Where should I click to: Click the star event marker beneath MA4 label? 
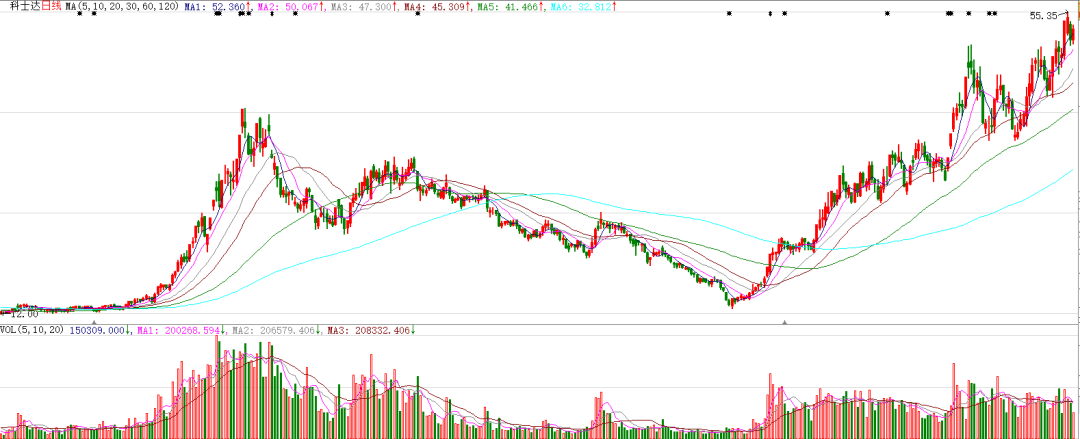pos(417,14)
